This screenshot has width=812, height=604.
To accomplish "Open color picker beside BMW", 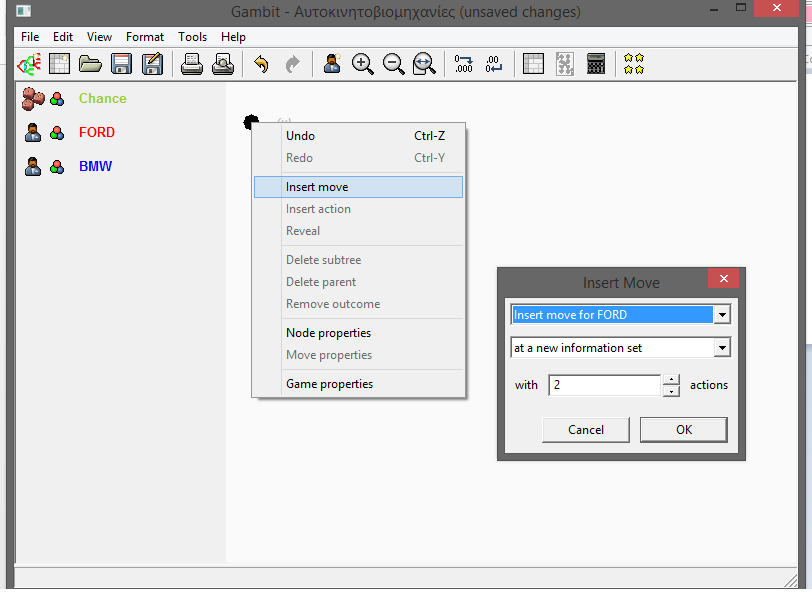I will 57,167.
